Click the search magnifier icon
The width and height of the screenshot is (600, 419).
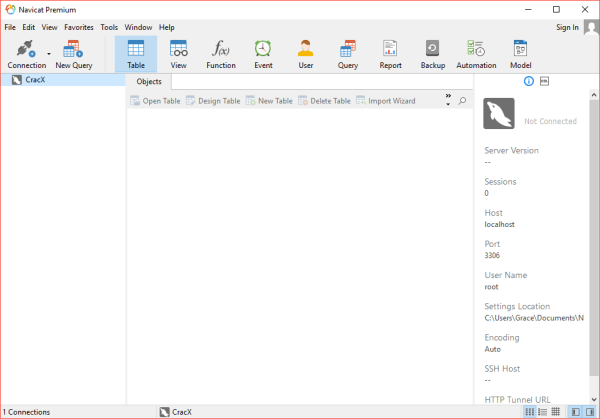click(462, 101)
